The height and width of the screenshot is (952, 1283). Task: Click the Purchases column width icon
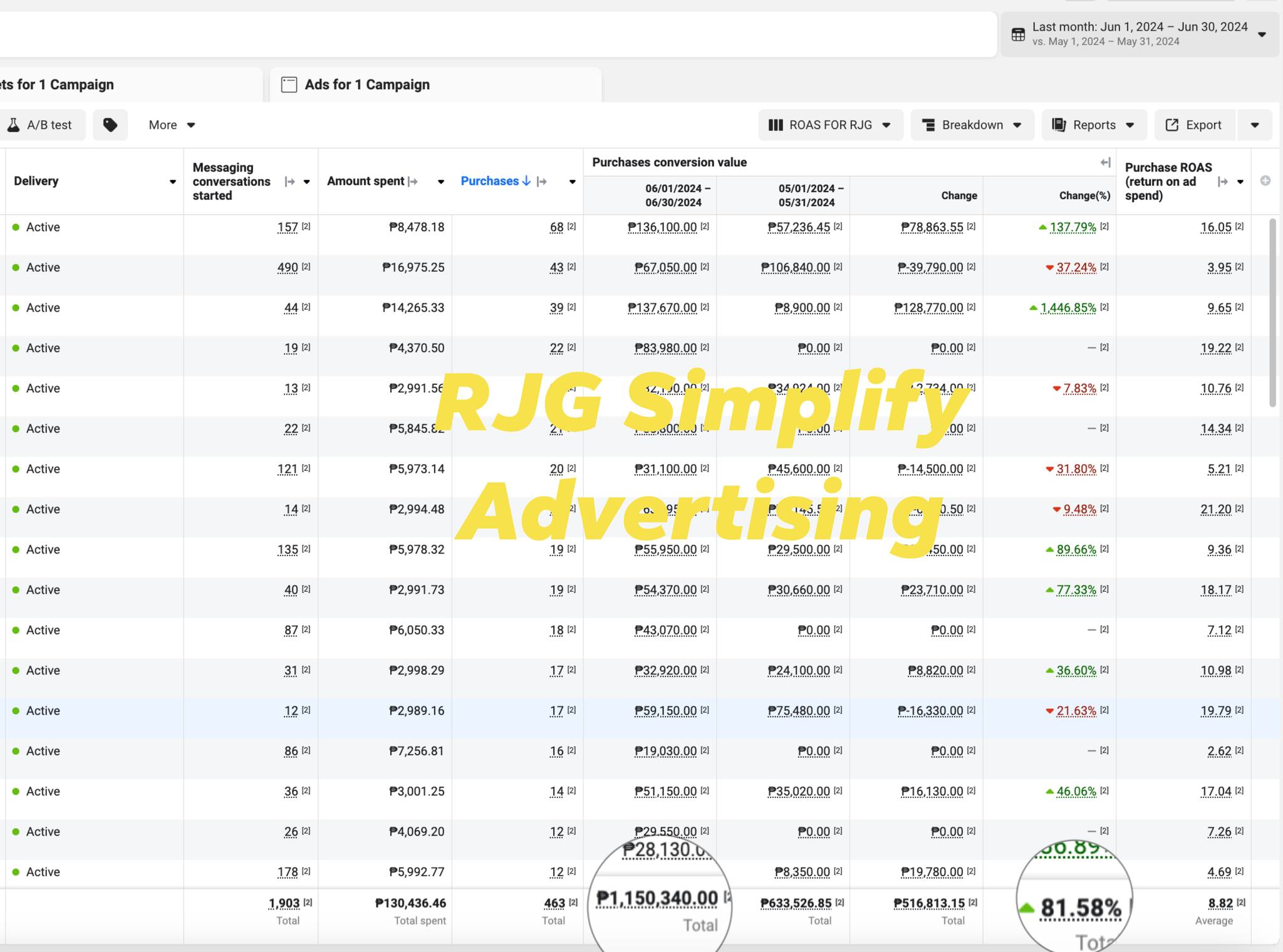click(x=543, y=182)
